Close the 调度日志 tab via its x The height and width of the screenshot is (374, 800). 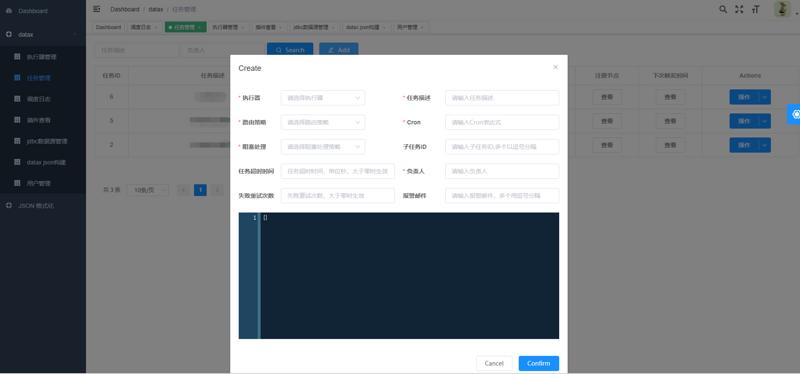point(155,28)
